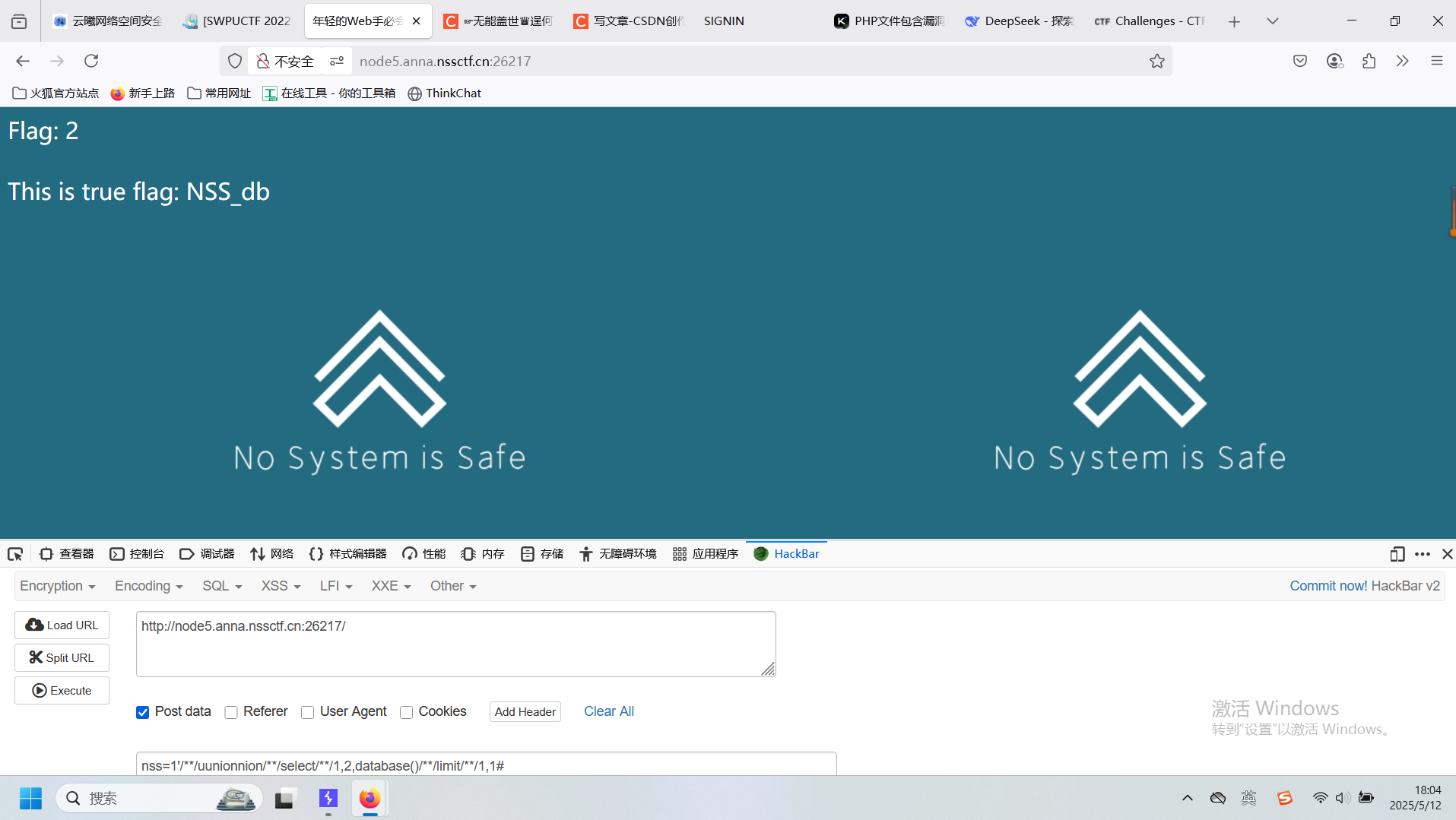Activate the element picker tool
The width and height of the screenshot is (1456, 820).
point(15,554)
